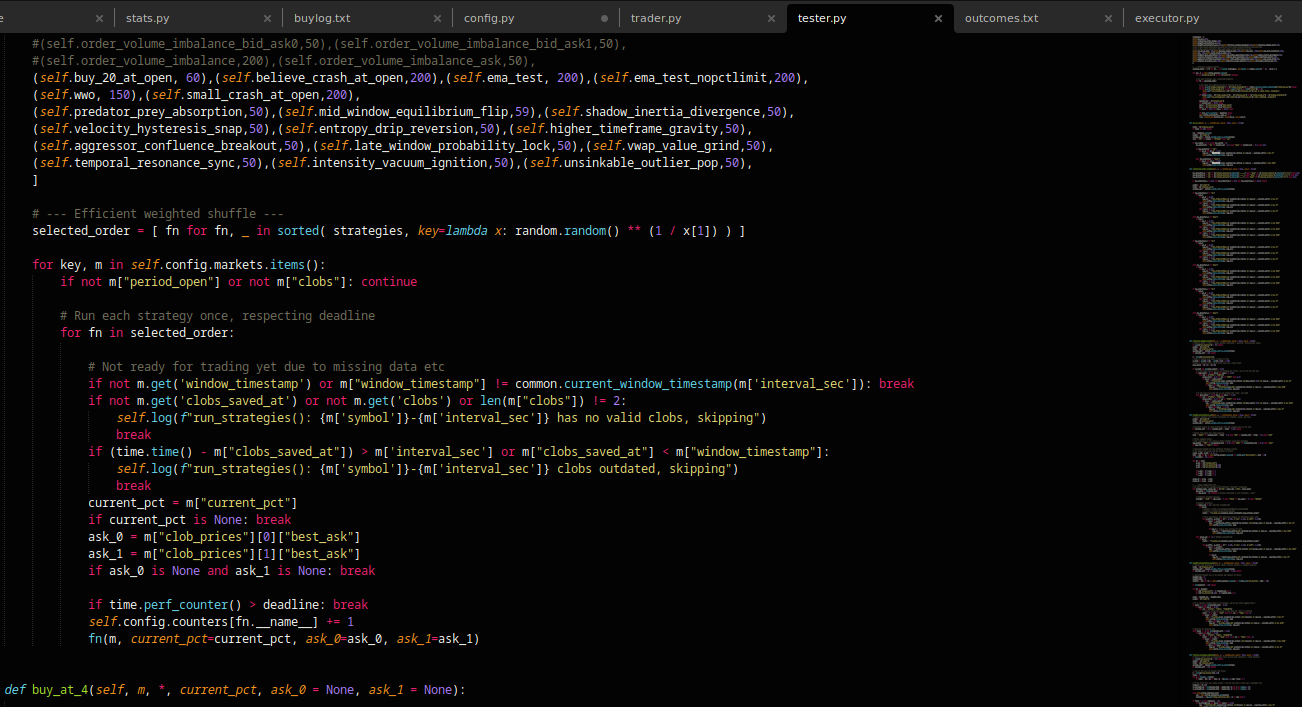Image resolution: width=1302 pixels, height=707 pixels.
Task: Close the buylog.txt tab
Action: click(436, 18)
